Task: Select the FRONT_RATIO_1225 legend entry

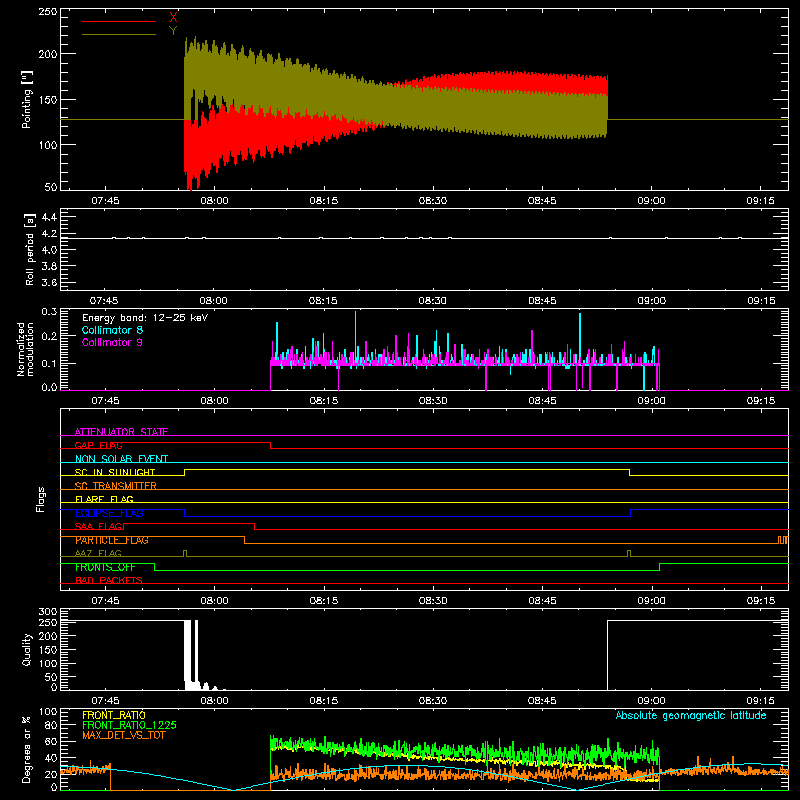Action: pos(130,725)
